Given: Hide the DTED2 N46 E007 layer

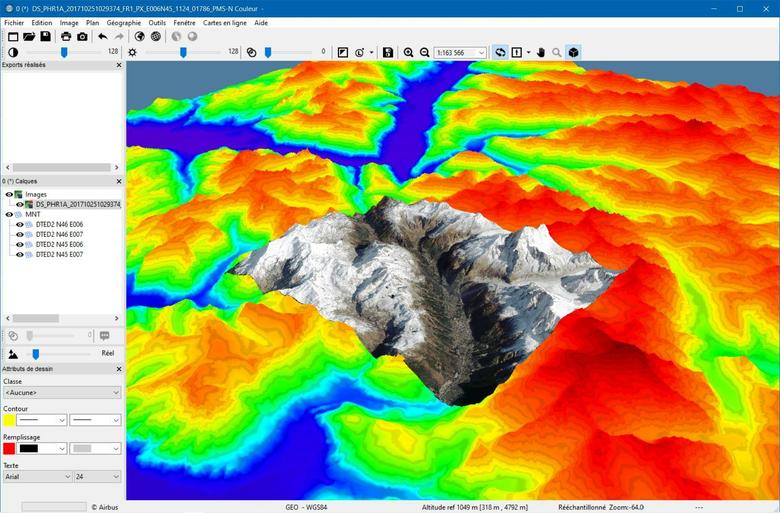Looking at the screenshot, I should point(20,234).
